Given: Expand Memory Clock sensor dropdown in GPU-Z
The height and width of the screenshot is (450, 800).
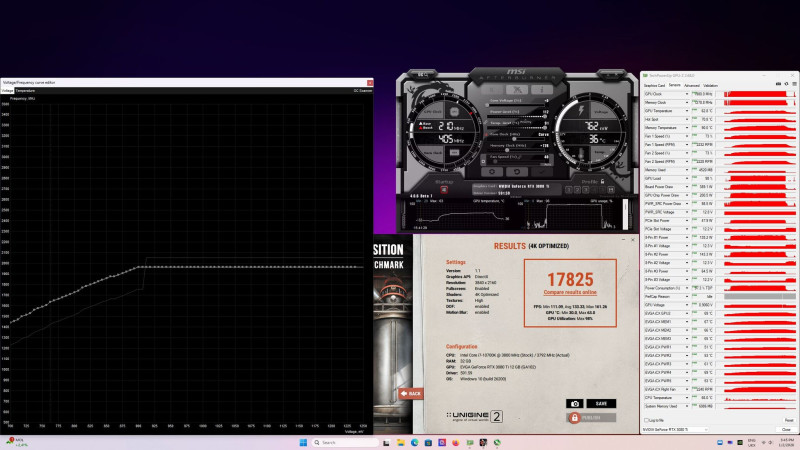Looking at the screenshot, I should [687, 103].
